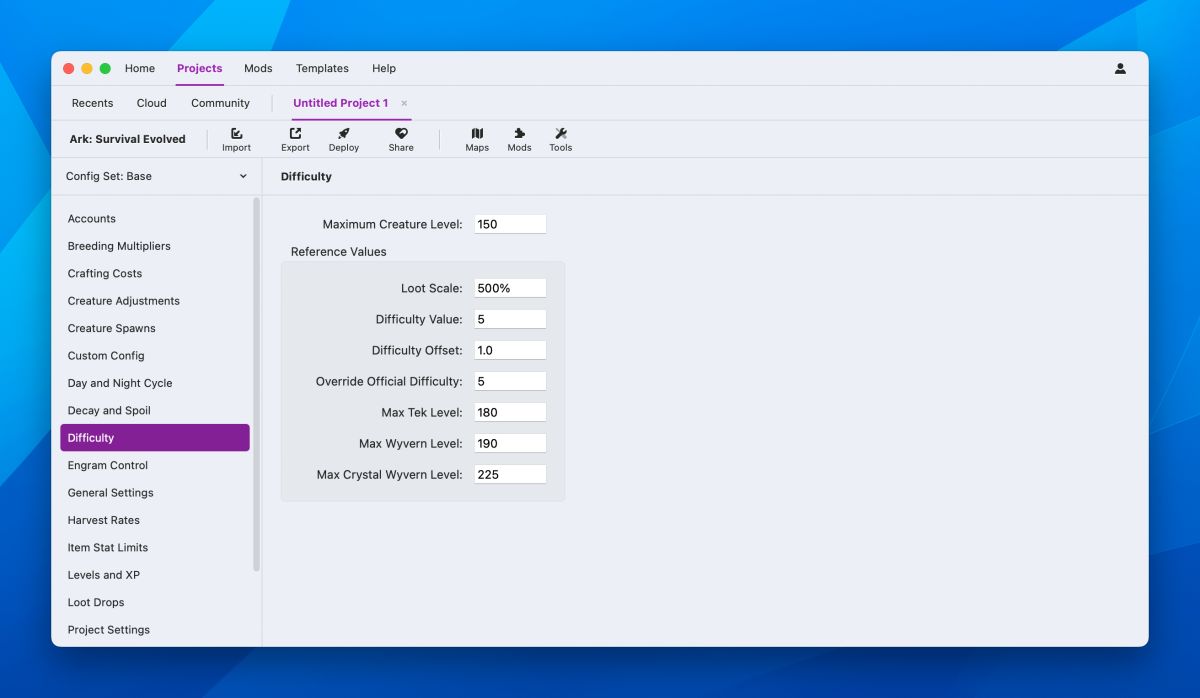This screenshot has height=698, width=1200.
Task: Switch to the Community tab
Action: pos(220,103)
